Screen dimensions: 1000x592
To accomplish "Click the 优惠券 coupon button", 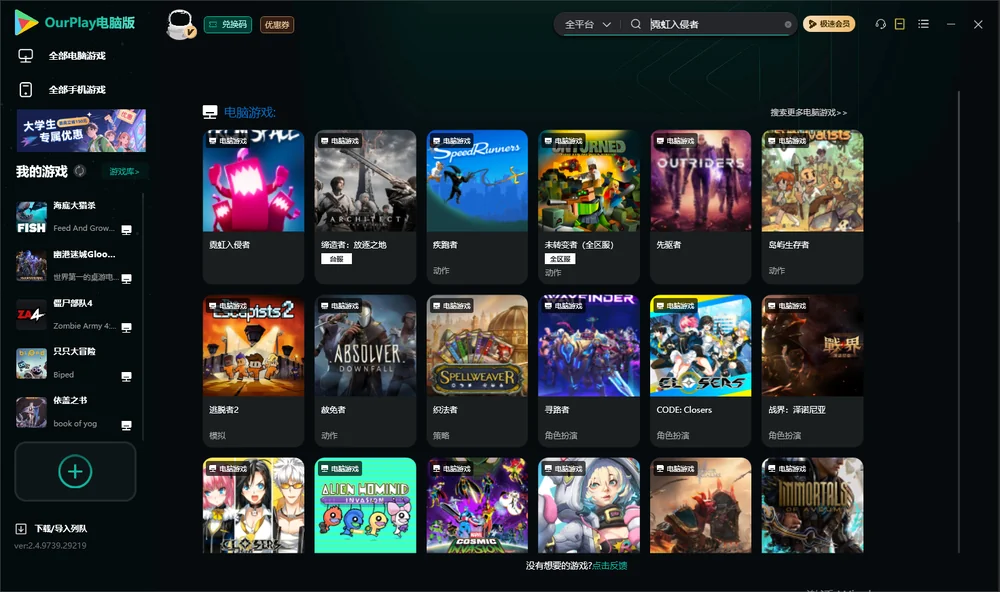I will (x=277, y=25).
